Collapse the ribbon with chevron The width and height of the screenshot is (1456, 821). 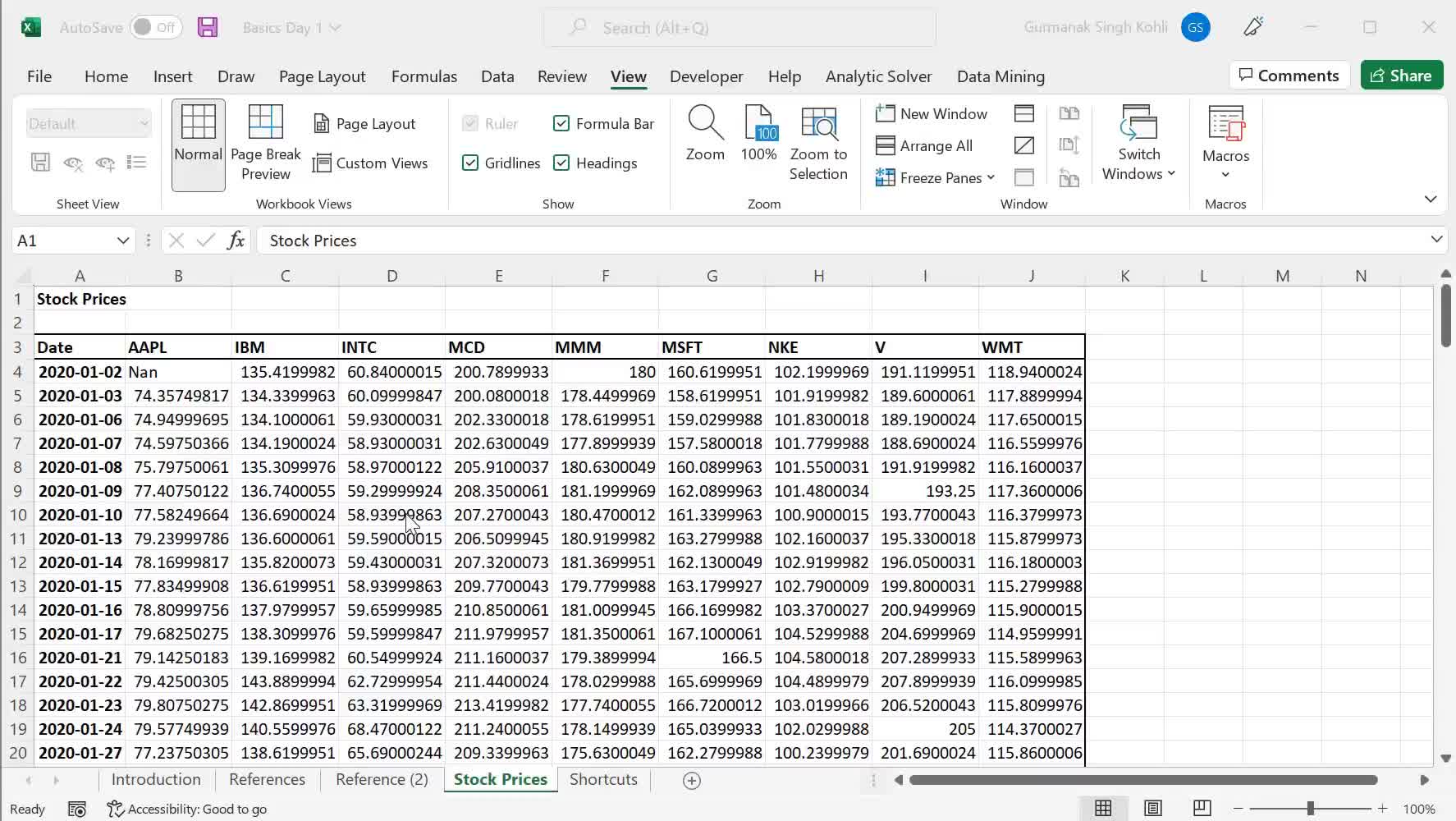coord(1431,199)
